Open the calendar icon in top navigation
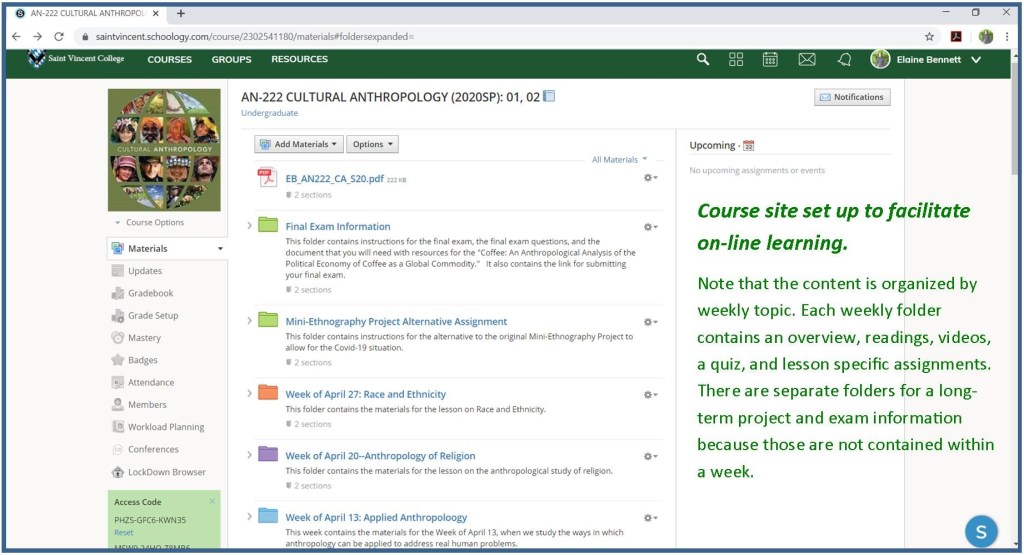The height and width of the screenshot is (555, 1024). tap(770, 60)
